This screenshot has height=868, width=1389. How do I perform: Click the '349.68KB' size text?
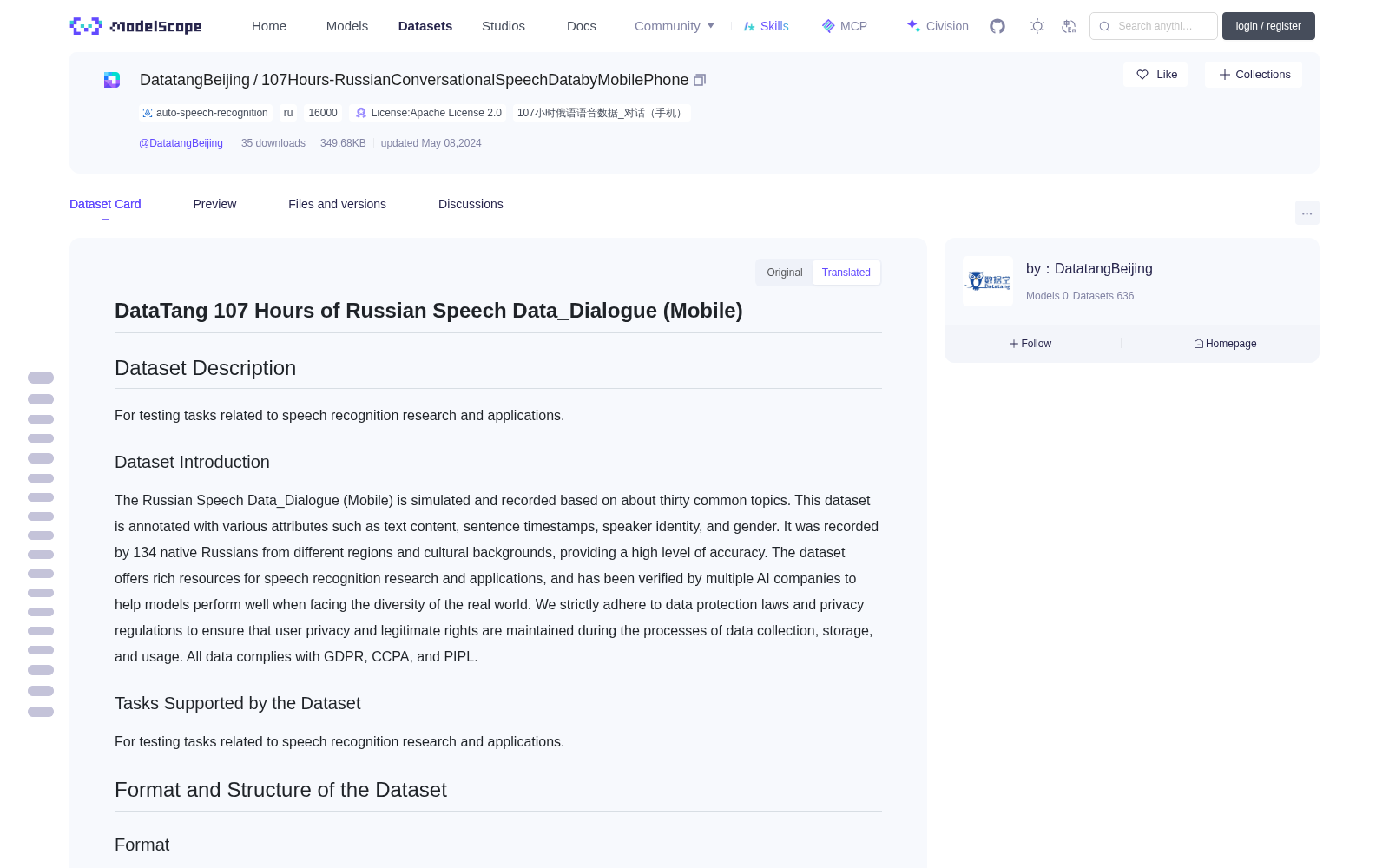343,143
